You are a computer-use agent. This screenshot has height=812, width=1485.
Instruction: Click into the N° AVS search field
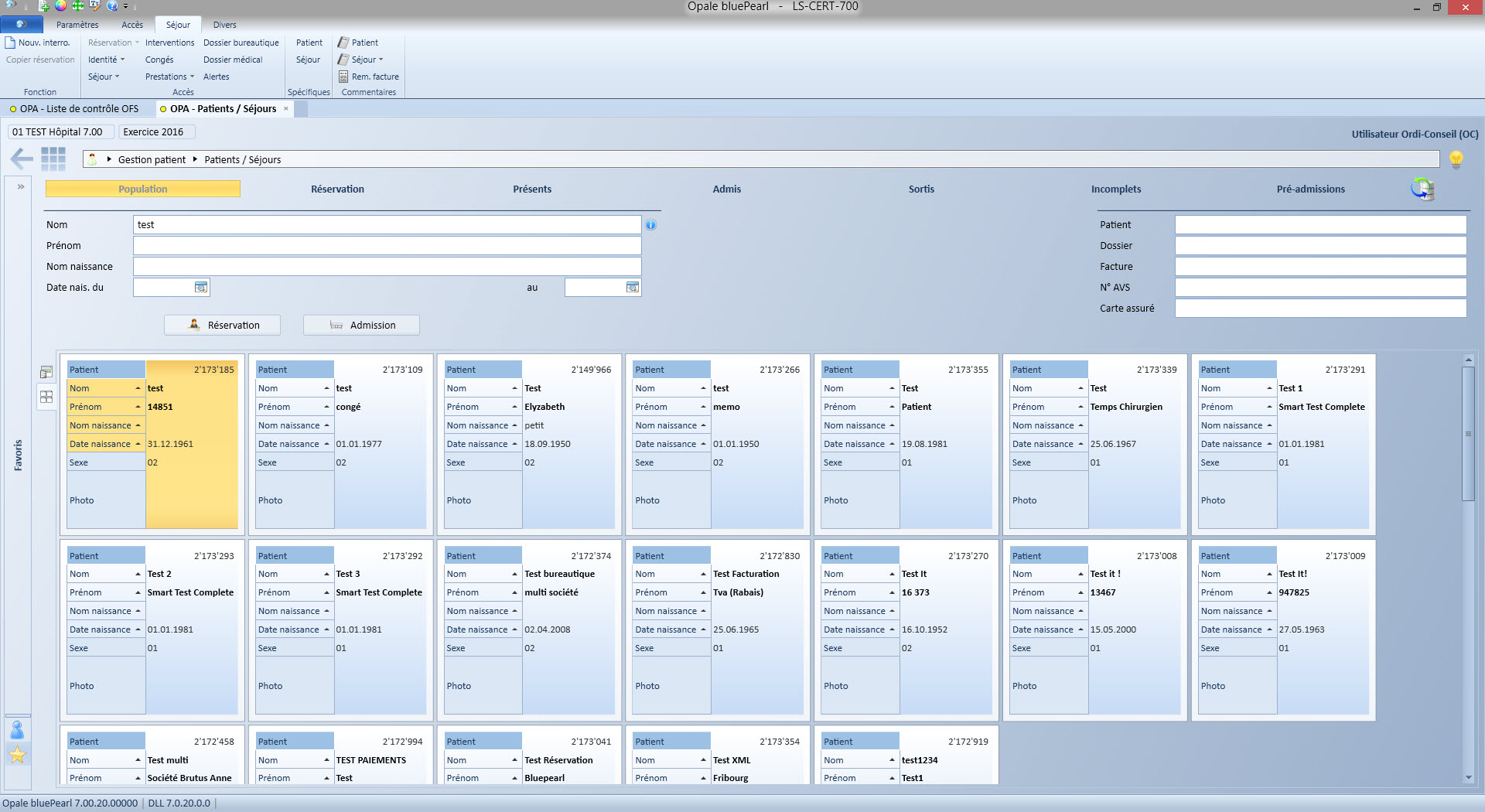(x=1320, y=288)
